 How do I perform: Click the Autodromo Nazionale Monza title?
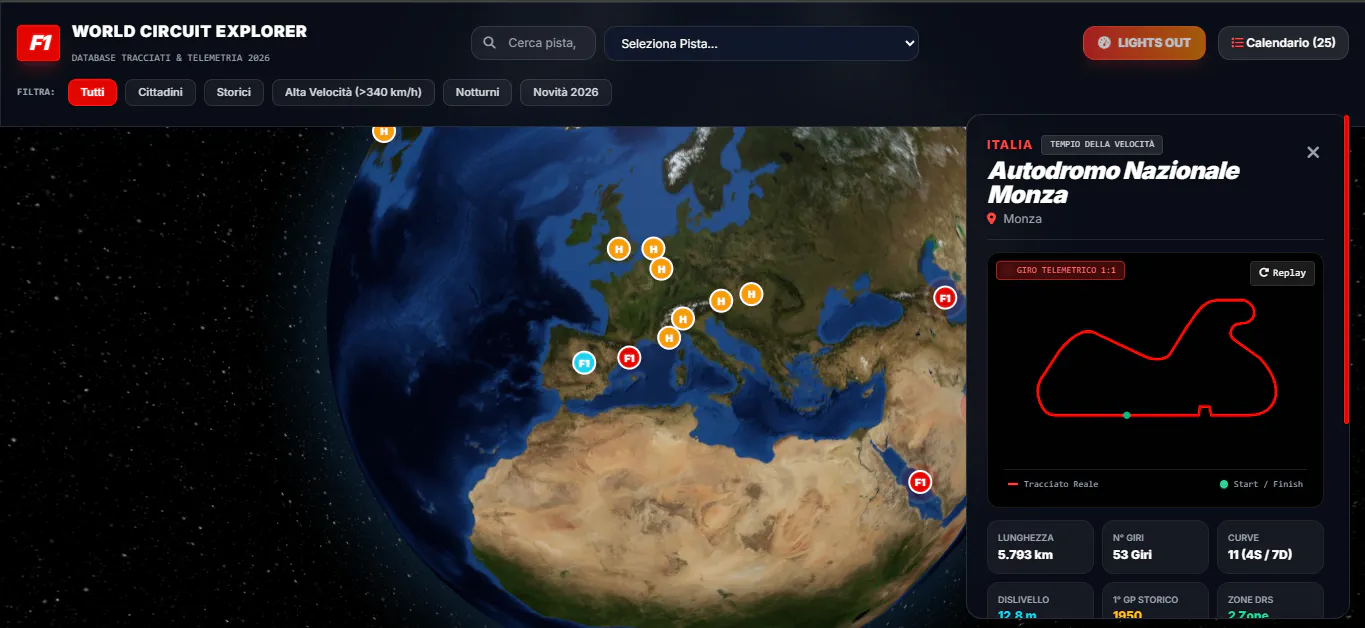pyautogui.click(x=1113, y=182)
